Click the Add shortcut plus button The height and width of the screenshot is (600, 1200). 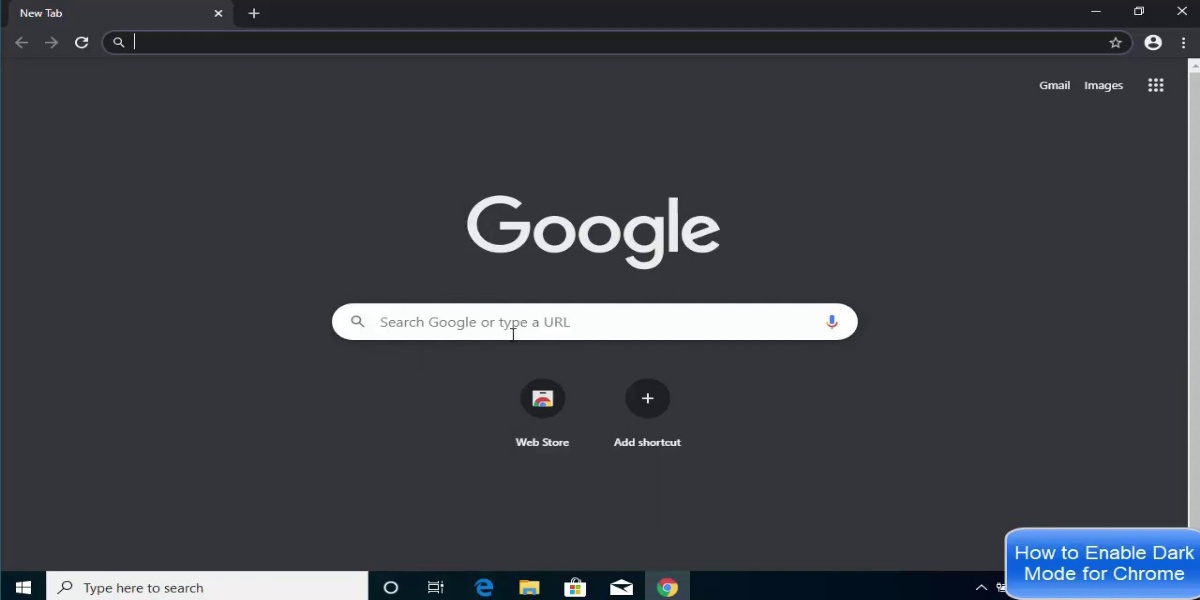click(647, 399)
